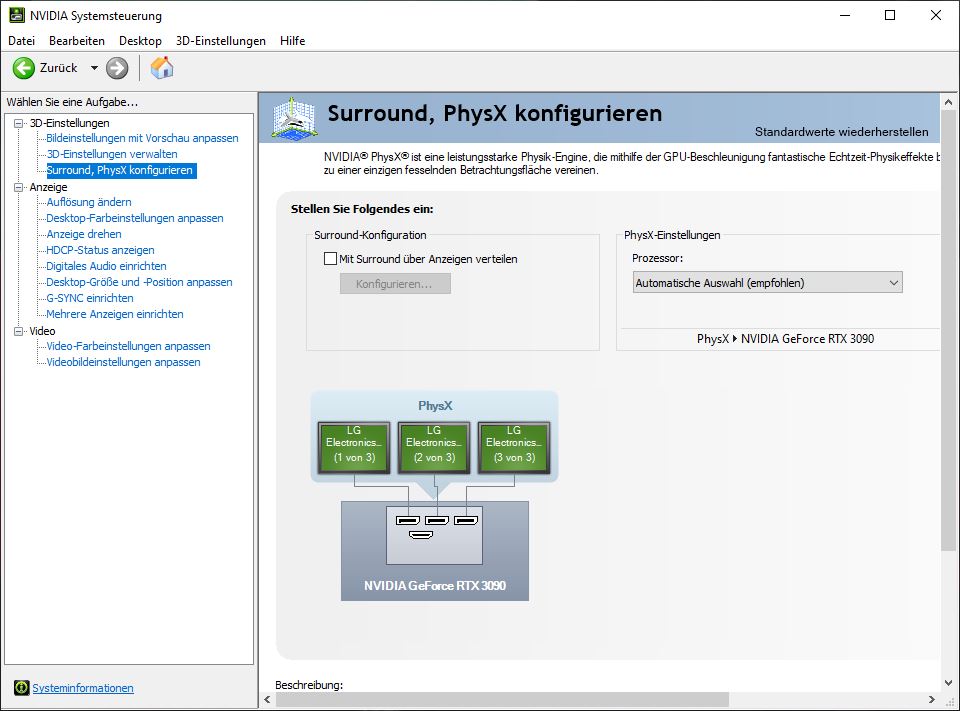
Task: Click the HDMI connector on GPU diagram
Action: [x=421, y=535]
